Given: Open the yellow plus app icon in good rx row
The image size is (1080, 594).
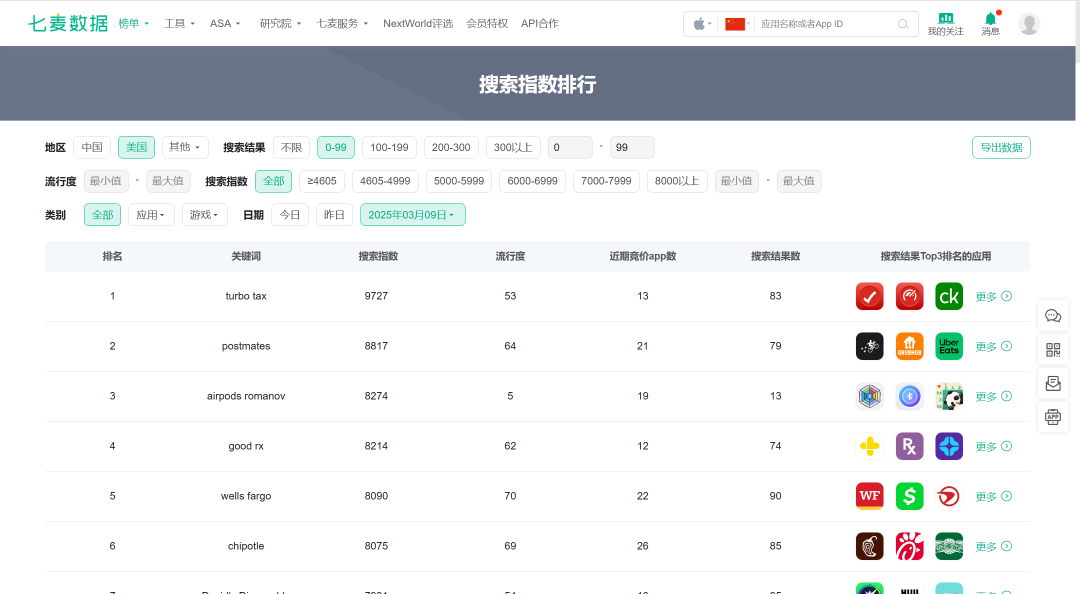Looking at the screenshot, I should [869, 446].
